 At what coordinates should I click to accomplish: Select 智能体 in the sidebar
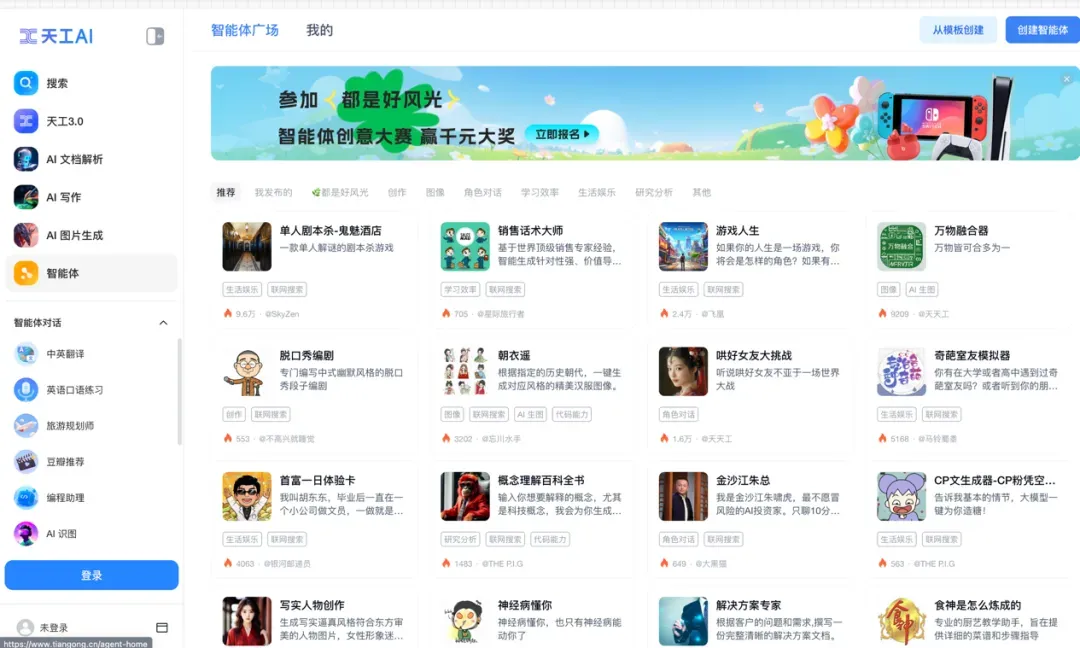91,273
